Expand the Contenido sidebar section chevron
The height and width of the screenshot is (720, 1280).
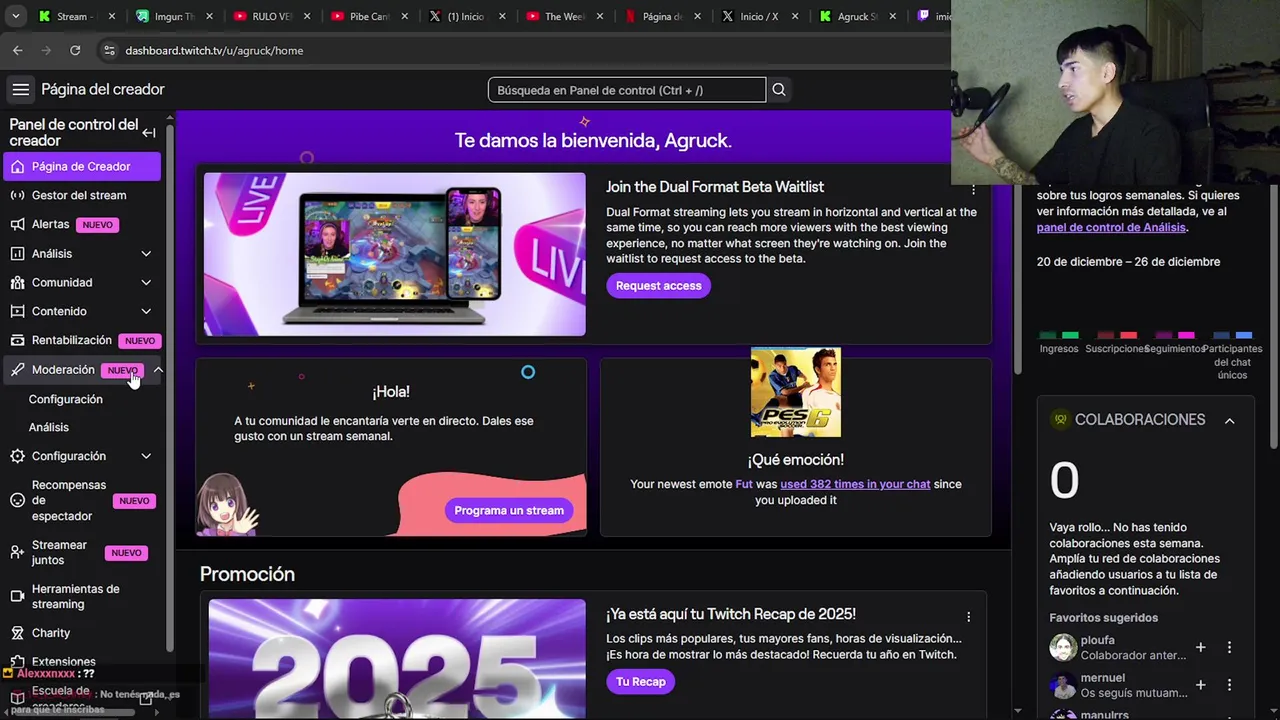click(x=146, y=312)
